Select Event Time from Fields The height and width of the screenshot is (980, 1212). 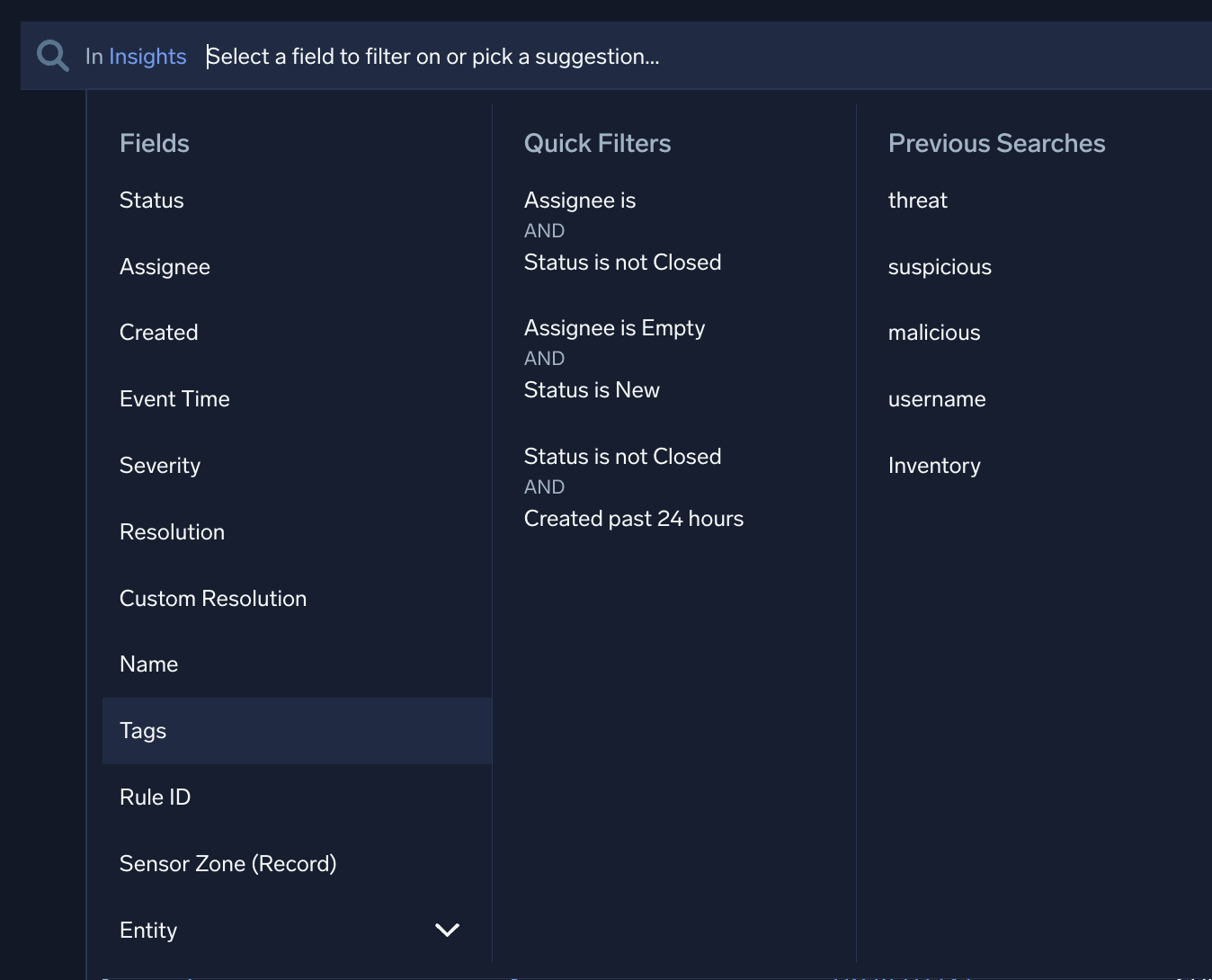(x=174, y=399)
